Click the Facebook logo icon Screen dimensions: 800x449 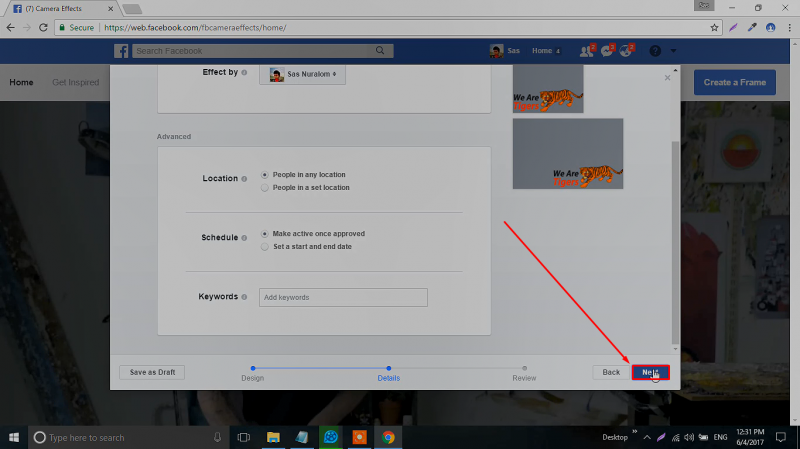(x=120, y=51)
